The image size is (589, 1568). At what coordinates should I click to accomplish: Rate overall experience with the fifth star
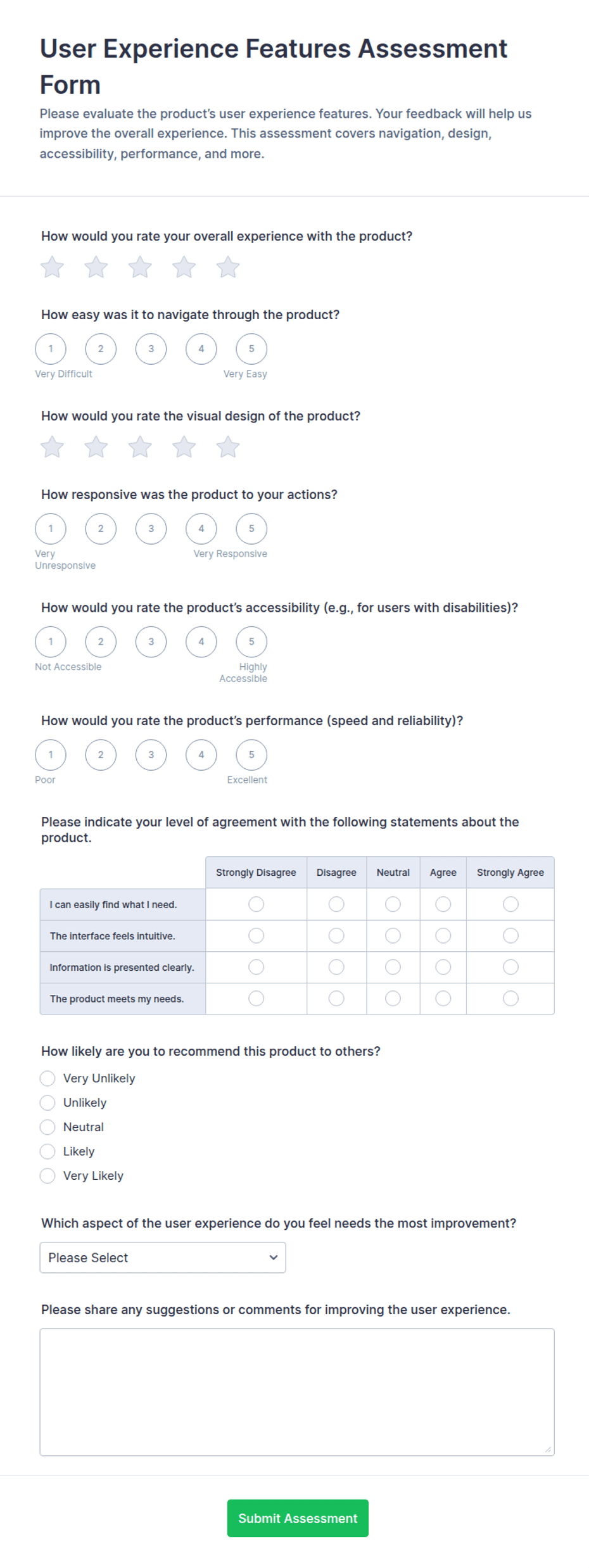pos(228,267)
